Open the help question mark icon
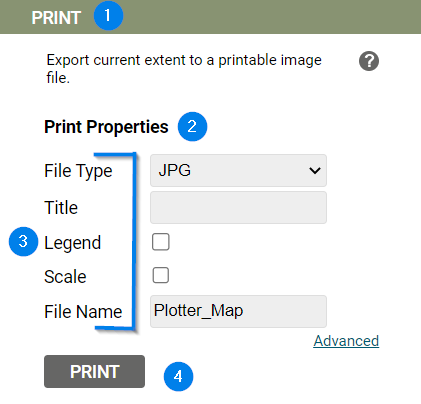421x404 pixels. (x=369, y=61)
